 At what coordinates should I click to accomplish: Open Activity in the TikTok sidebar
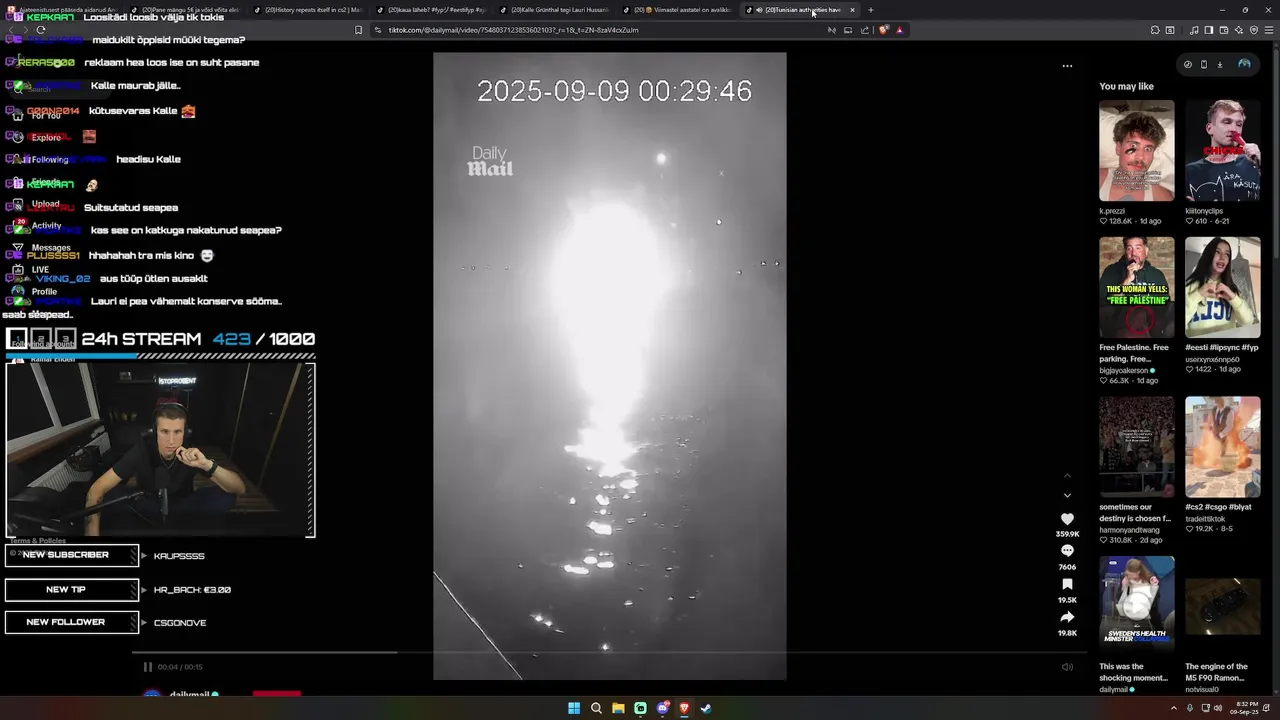click(46, 226)
